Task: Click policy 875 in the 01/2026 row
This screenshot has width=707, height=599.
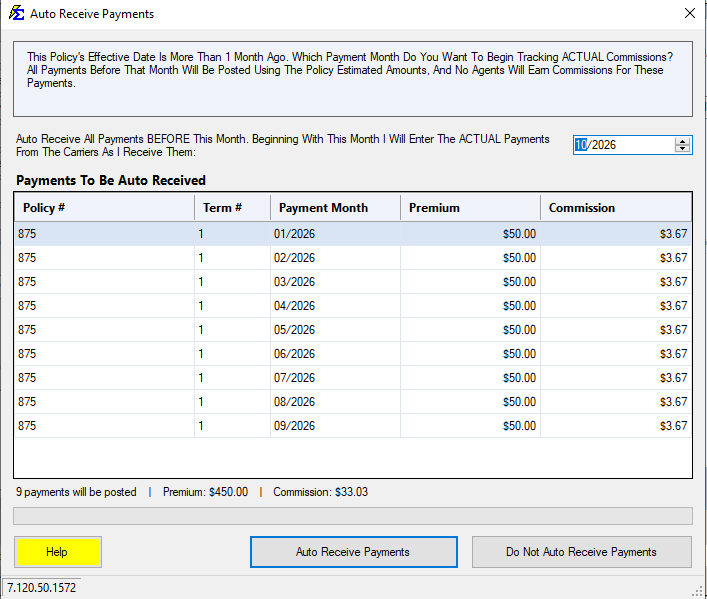Action: coord(105,234)
